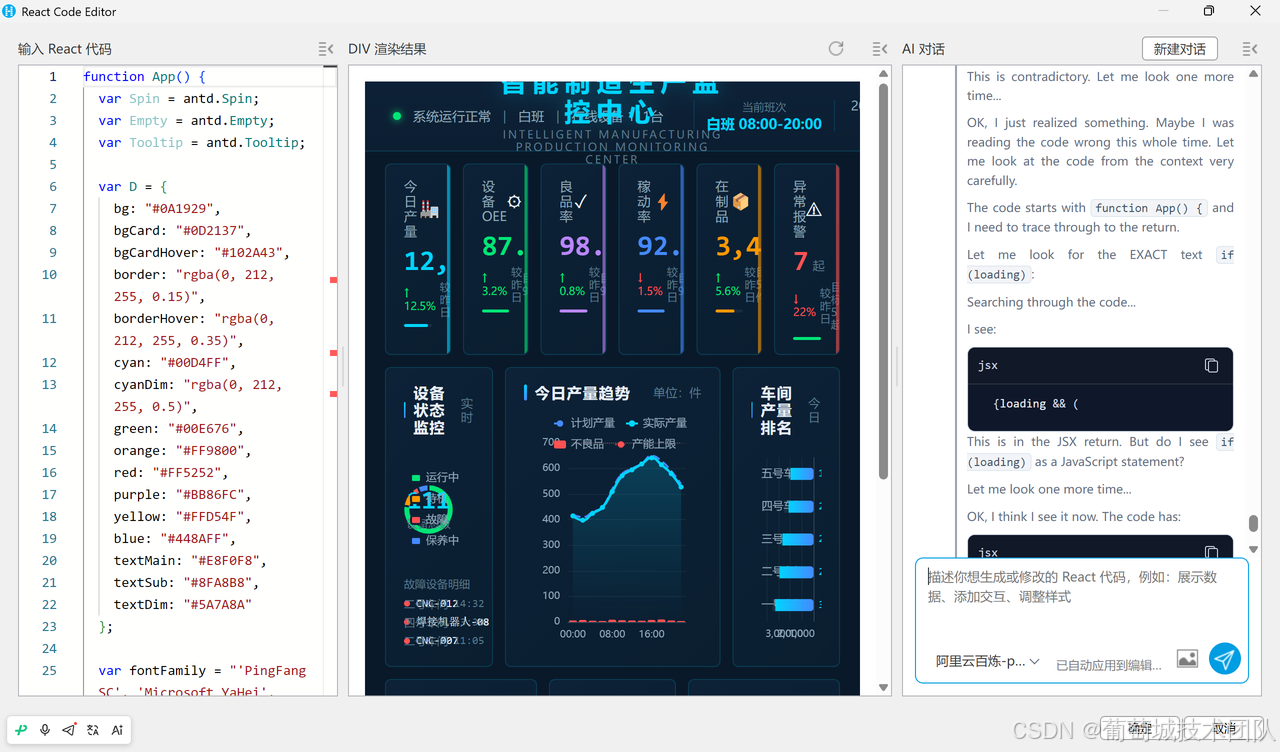Click line number 25 in code gutter

[50, 670]
